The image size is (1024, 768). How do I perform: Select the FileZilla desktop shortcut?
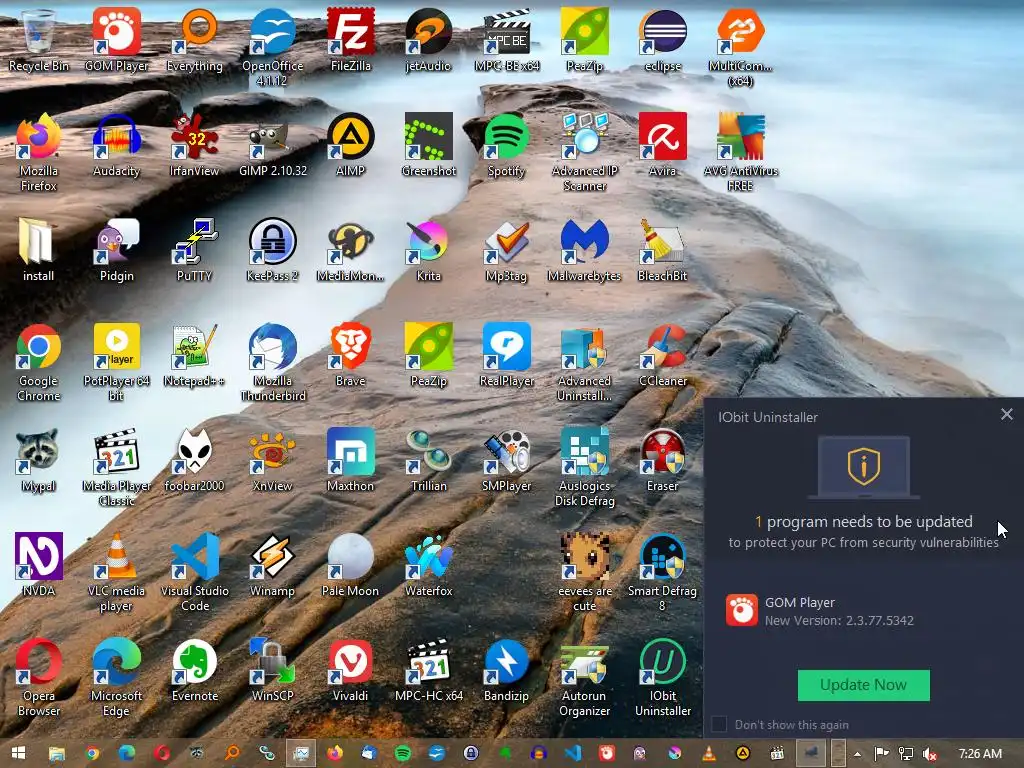tap(351, 39)
